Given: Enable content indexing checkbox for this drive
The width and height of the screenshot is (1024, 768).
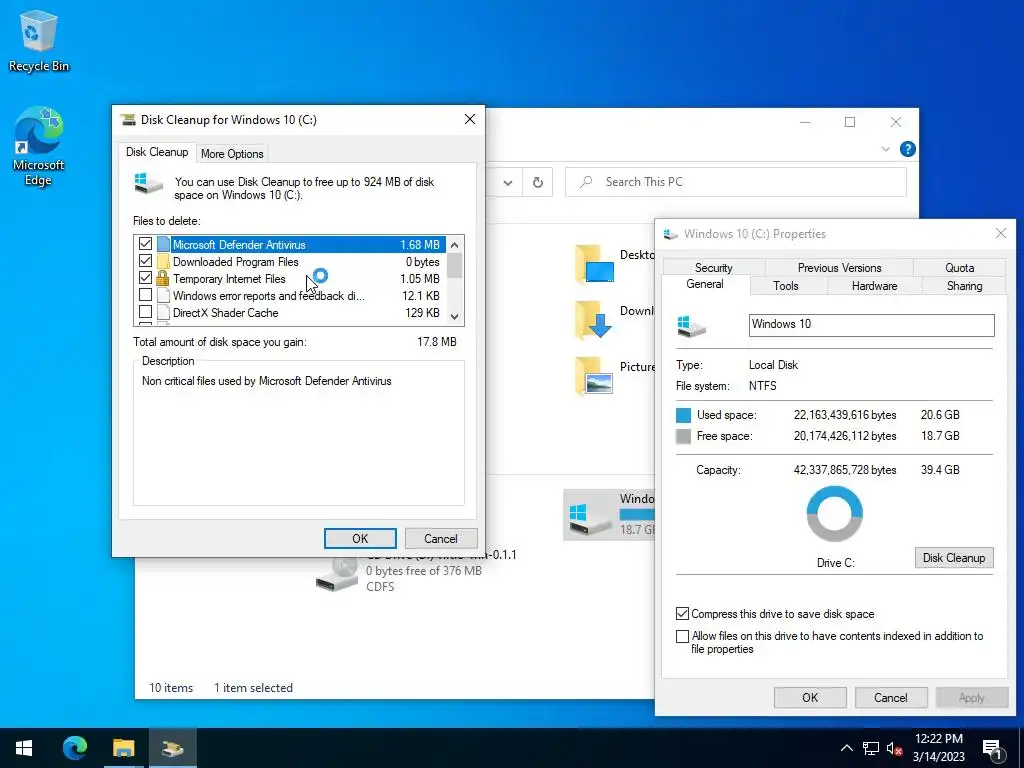Looking at the screenshot, I should tap(682, 636).
